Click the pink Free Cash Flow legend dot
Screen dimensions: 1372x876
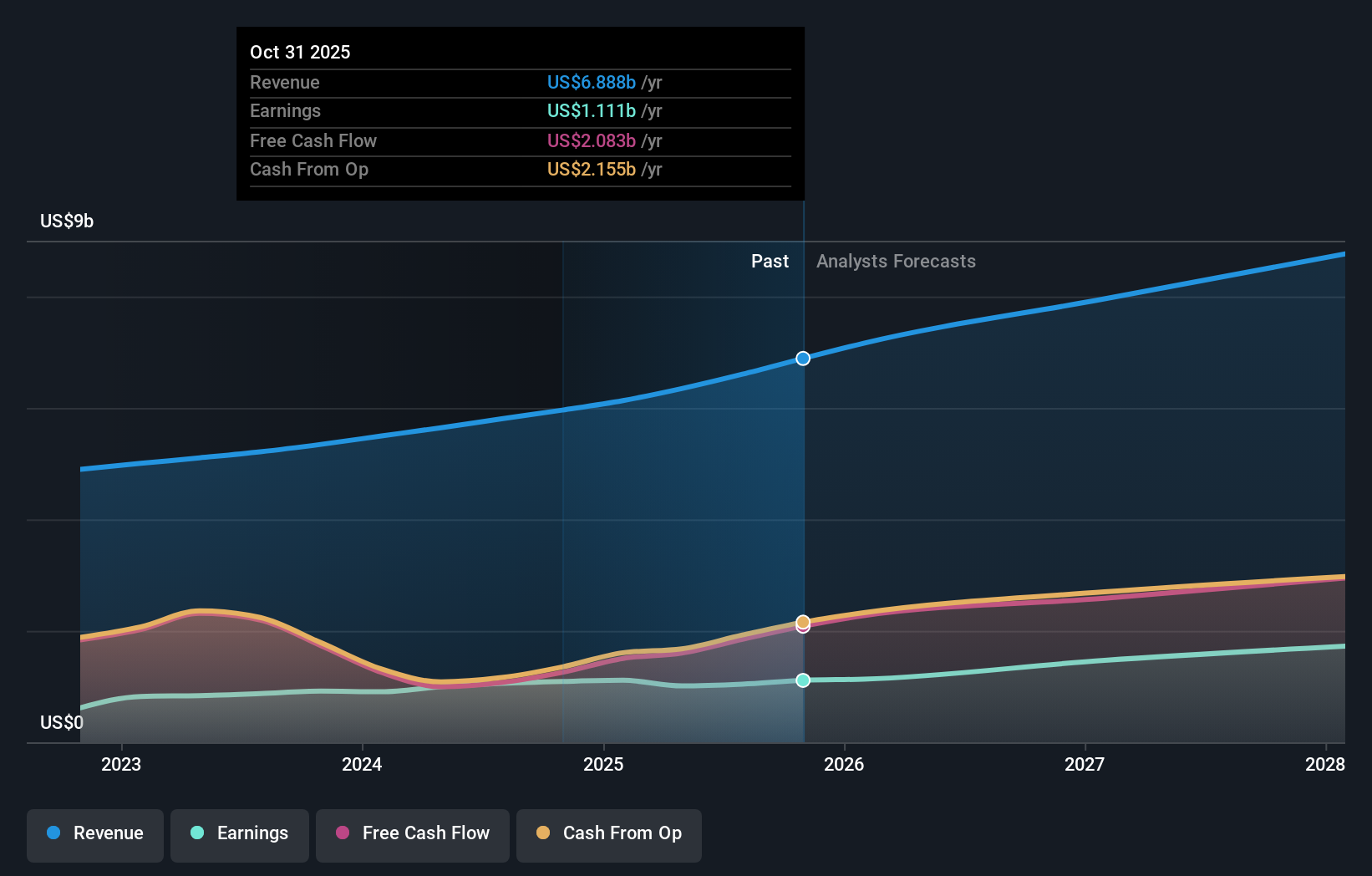coord(343,833)
